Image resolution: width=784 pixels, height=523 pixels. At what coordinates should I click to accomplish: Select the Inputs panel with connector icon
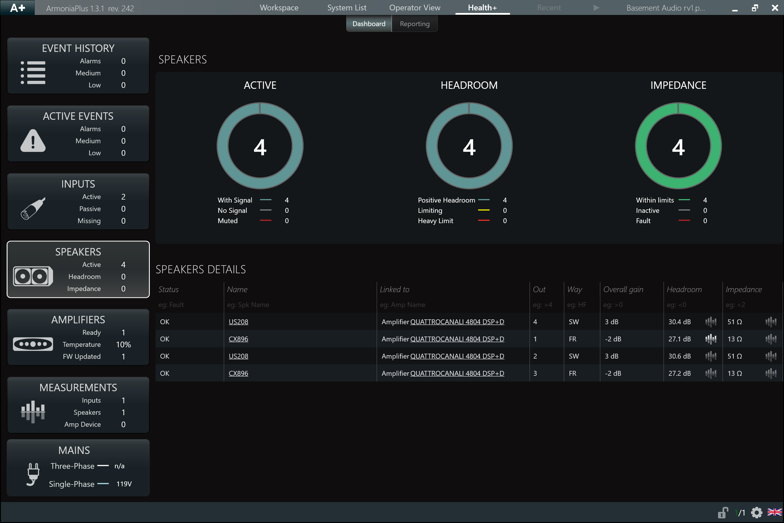click(78, 202)
